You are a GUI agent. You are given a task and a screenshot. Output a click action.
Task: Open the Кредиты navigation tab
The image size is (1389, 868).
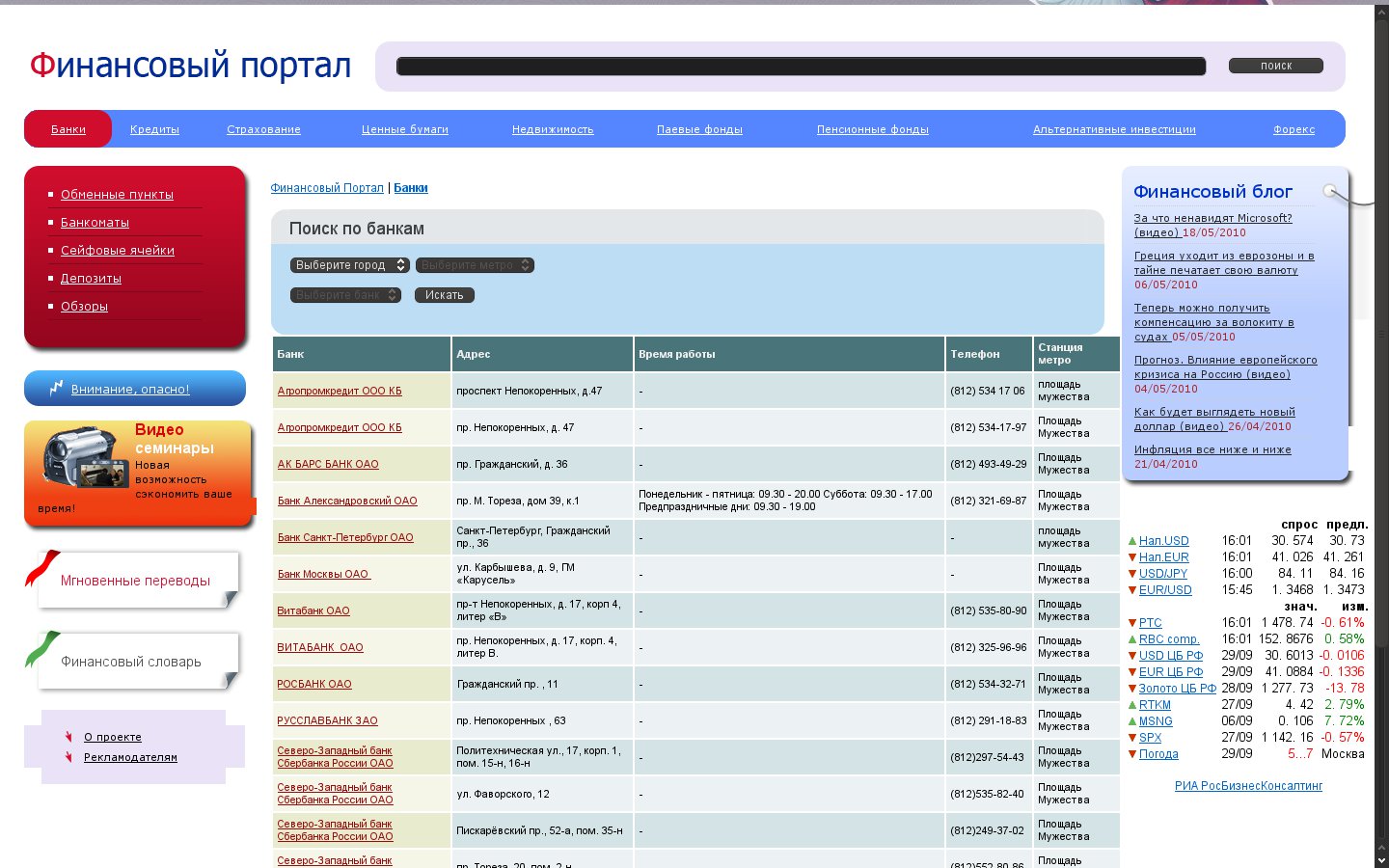point(154,129)
